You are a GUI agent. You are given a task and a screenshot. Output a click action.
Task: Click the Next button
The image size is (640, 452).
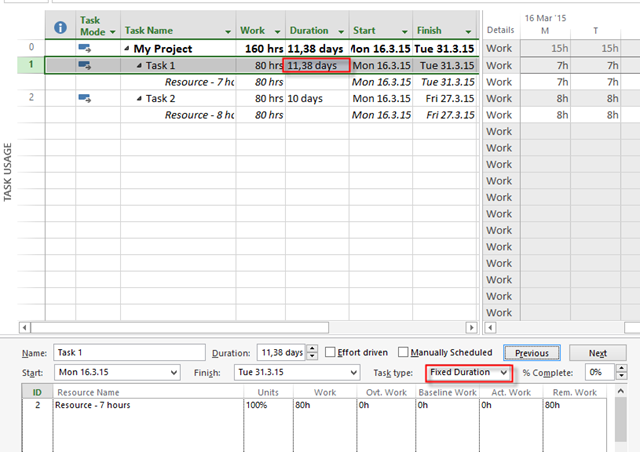point(597,353)
